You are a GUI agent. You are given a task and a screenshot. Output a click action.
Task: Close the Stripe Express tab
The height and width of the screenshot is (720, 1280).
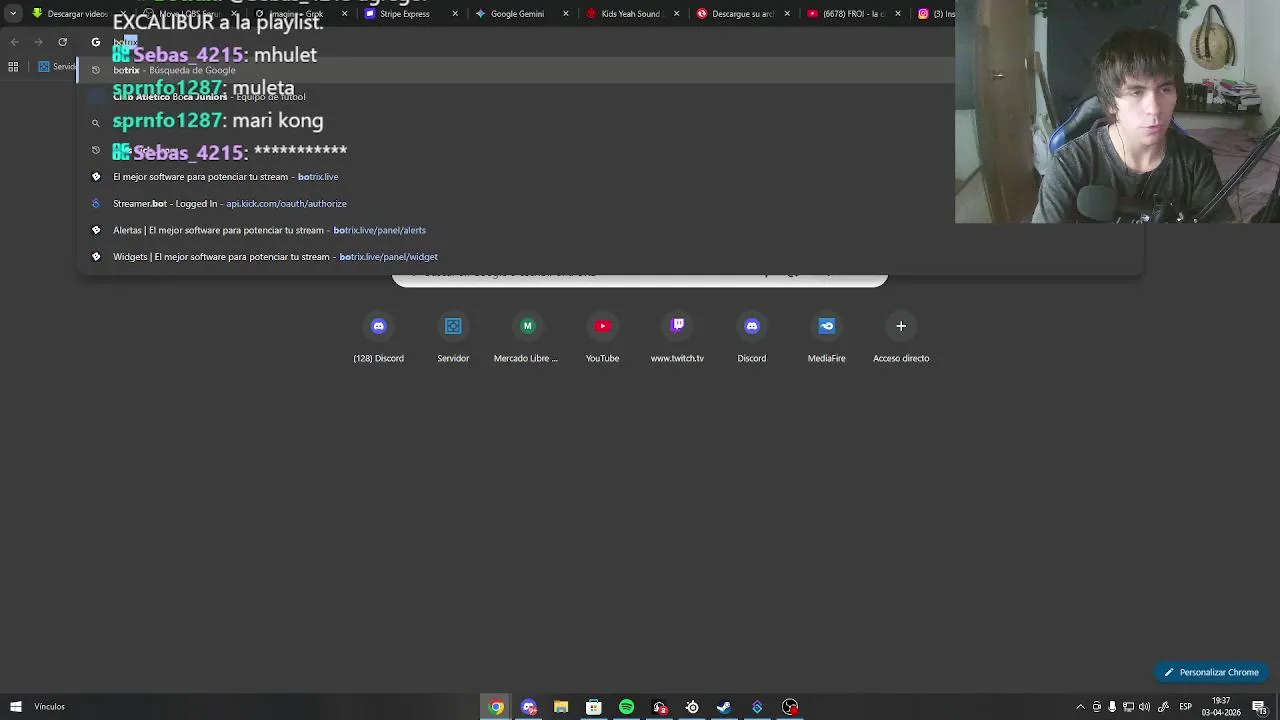point(455,14)
